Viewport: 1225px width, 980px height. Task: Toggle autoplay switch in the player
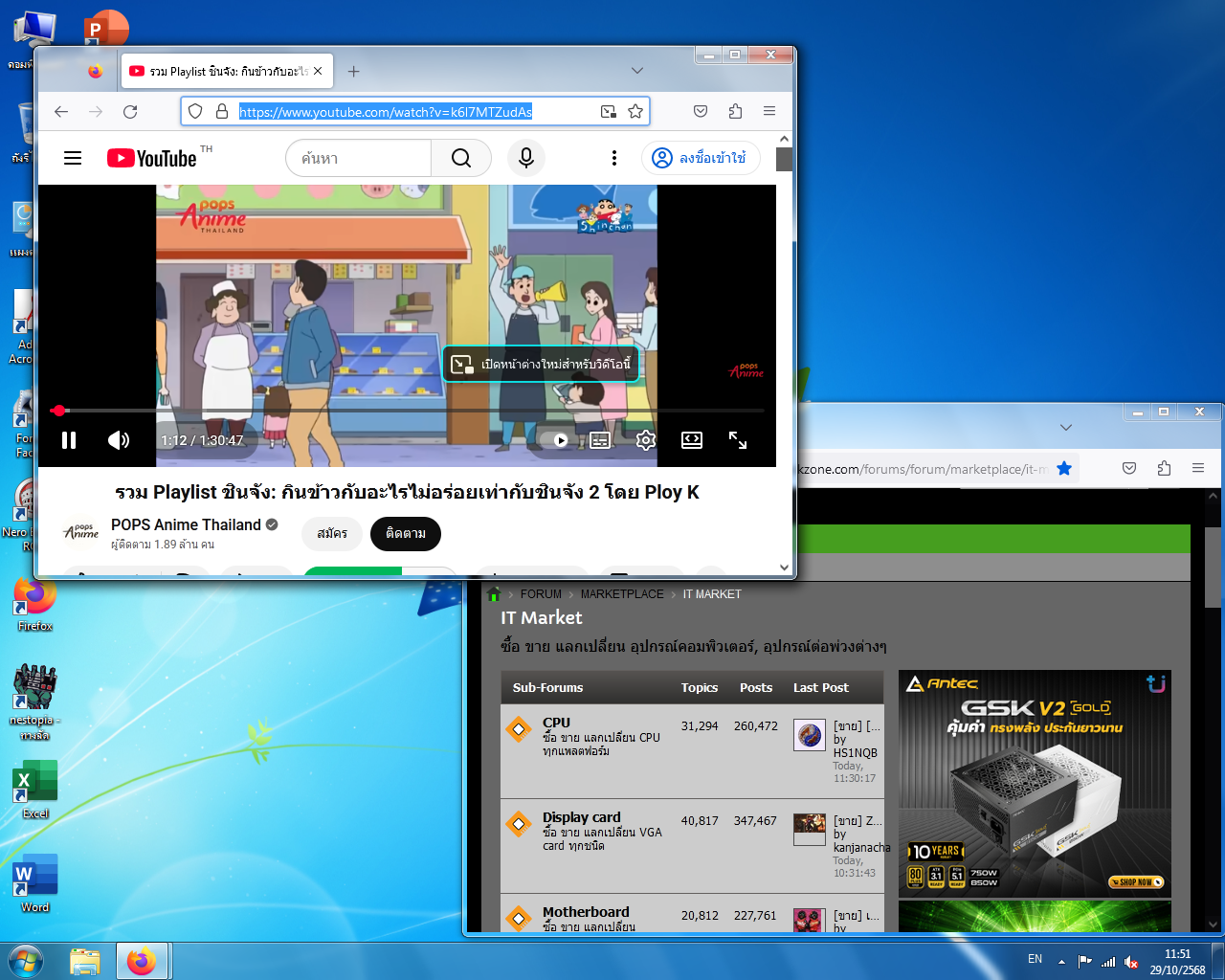(555, 440)
